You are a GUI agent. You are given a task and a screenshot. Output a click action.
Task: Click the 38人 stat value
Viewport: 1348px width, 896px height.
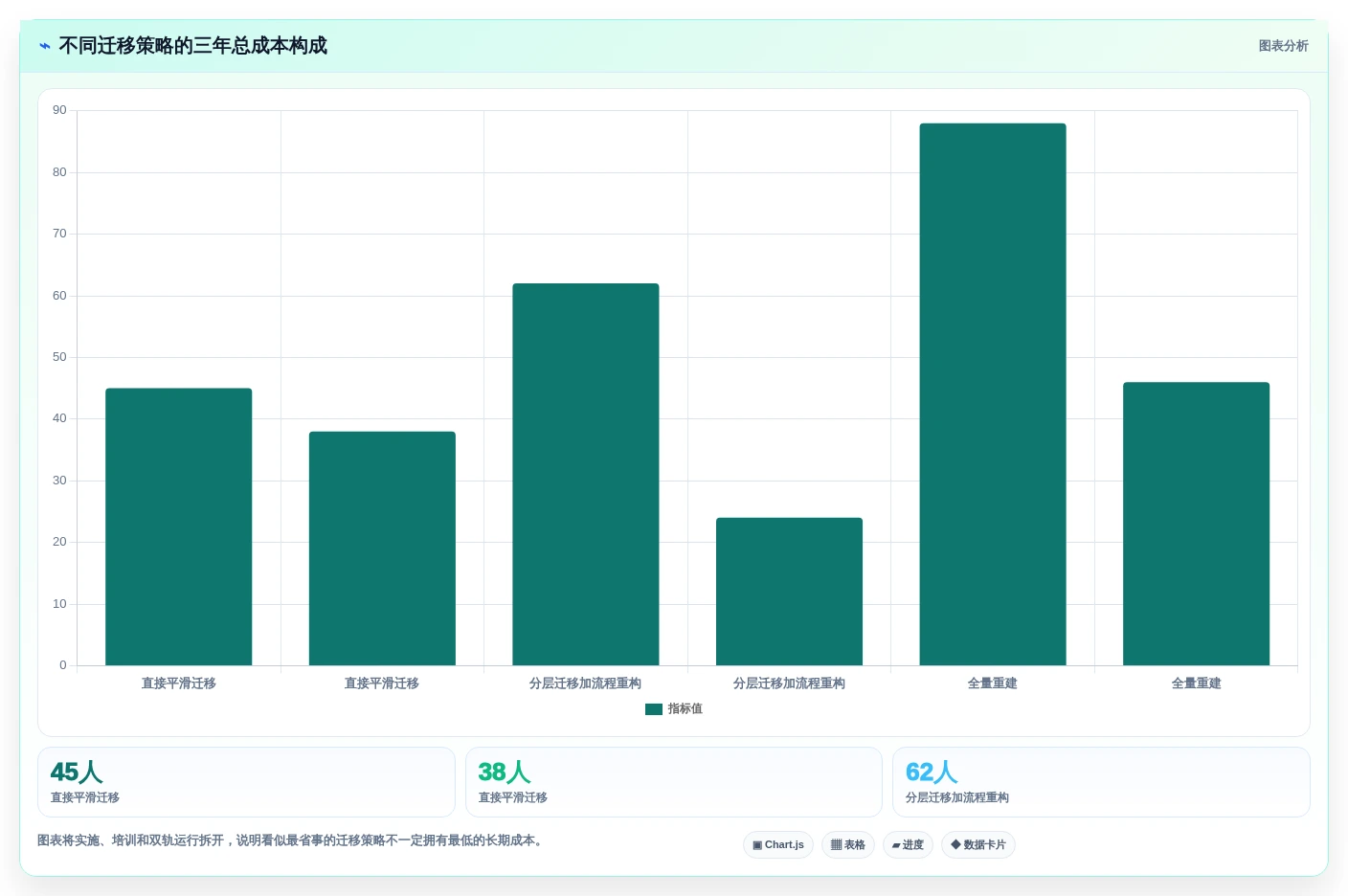click(505, 772)
